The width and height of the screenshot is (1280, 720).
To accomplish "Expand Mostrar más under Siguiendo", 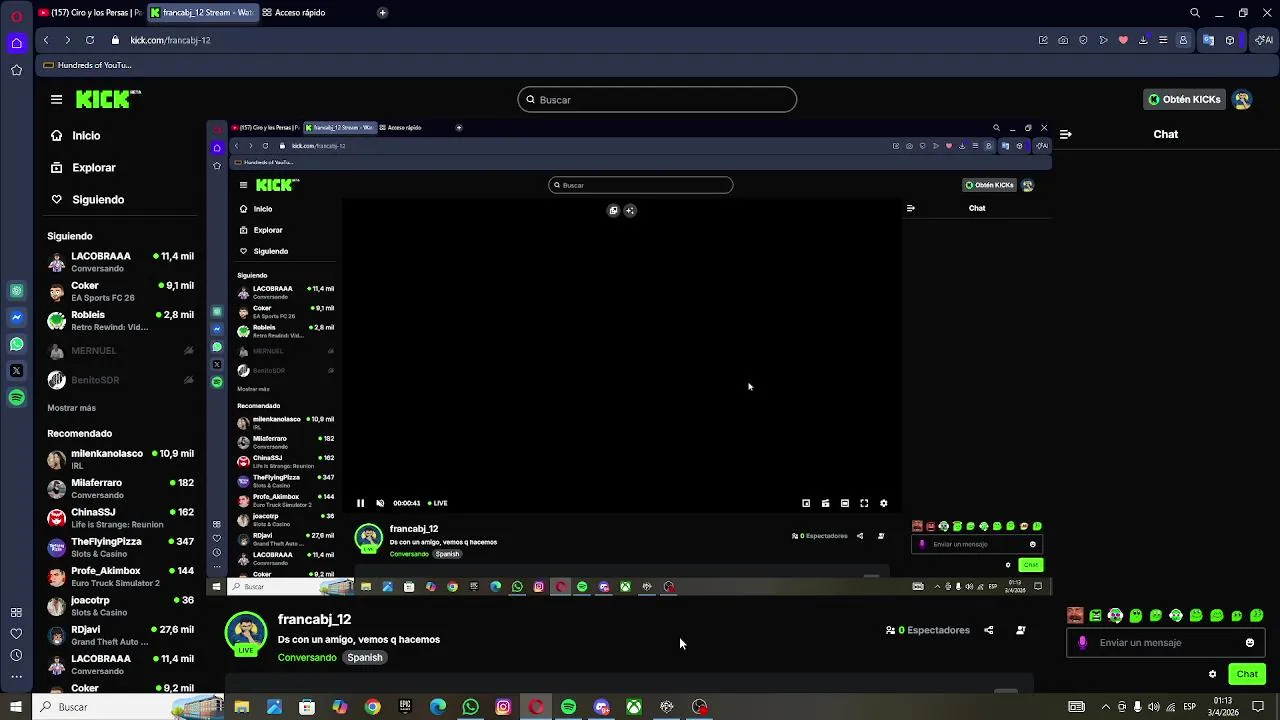I will pos(72,408).
